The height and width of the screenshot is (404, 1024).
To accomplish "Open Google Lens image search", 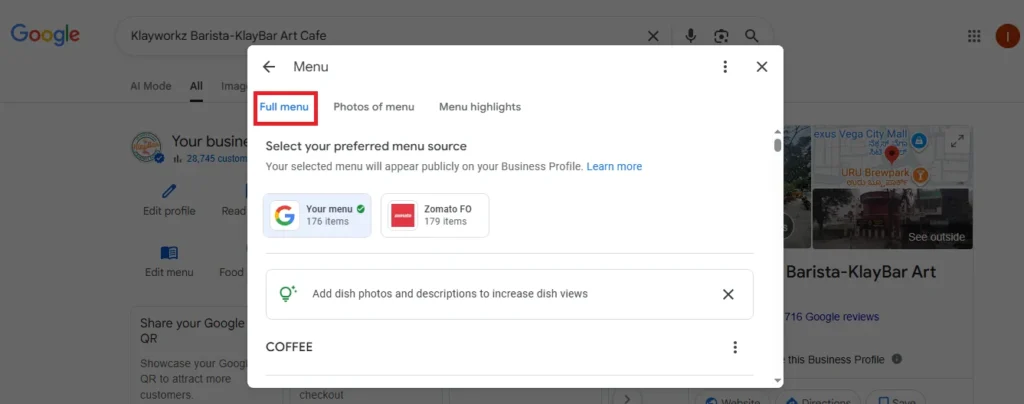I will 721,36.
